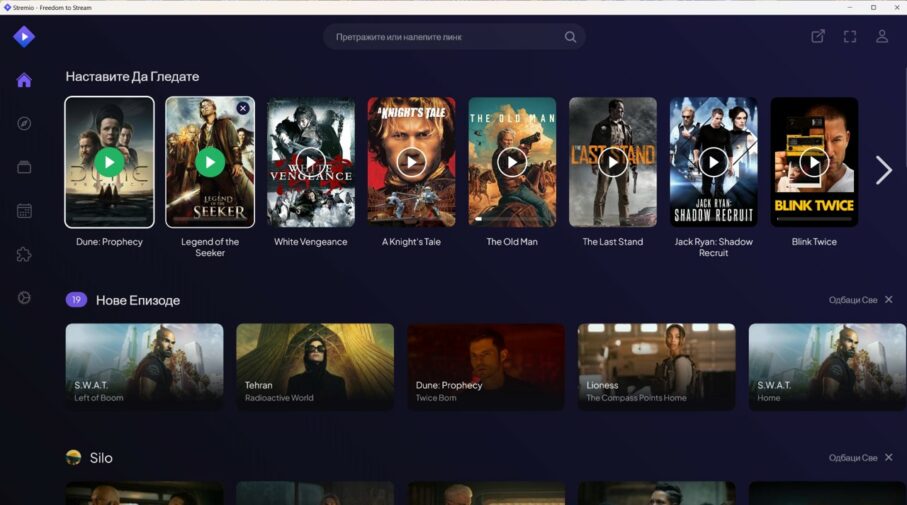
Task: Dismiss Legend of the Seeker with X
Action: coord(243,108)
